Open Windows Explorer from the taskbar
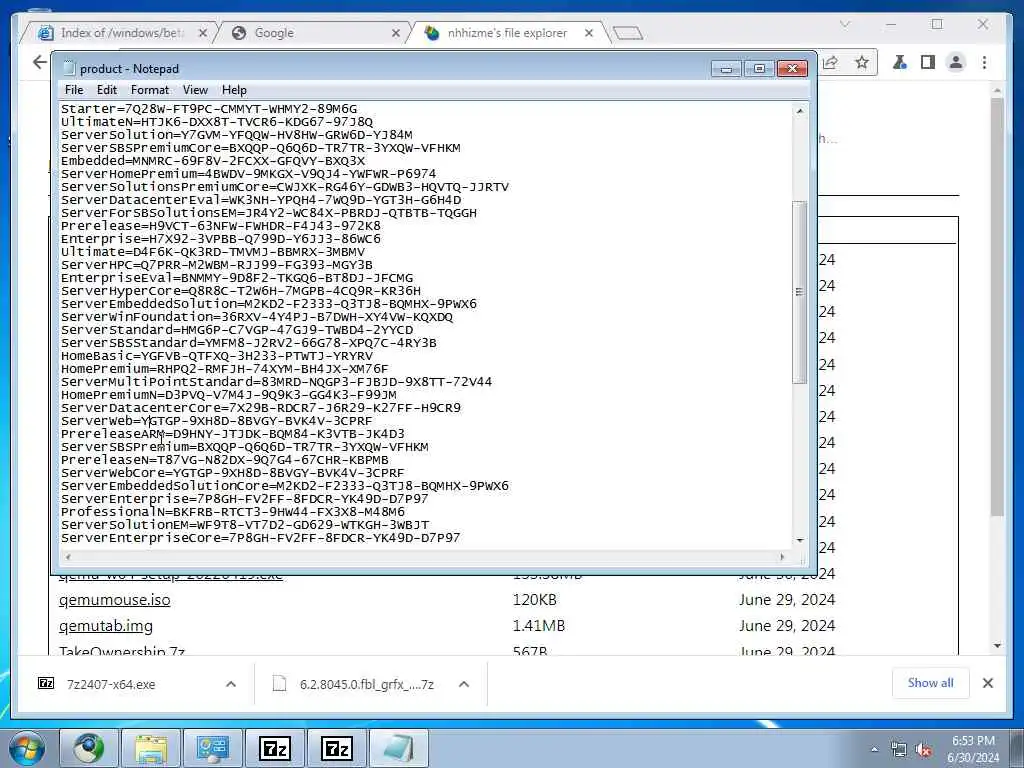Screen dimensions: 1024x768 [151, 748]
